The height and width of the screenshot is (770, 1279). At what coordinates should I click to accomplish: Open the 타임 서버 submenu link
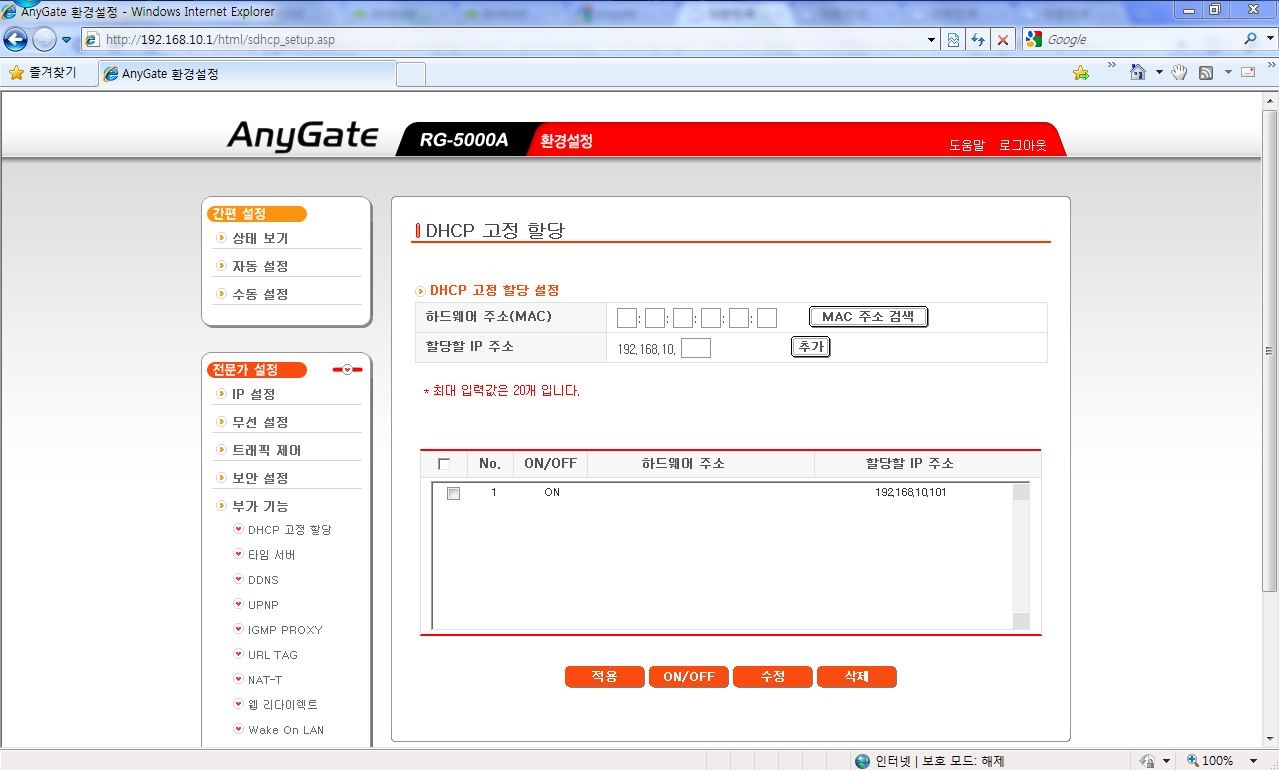[x=271, y=555]
